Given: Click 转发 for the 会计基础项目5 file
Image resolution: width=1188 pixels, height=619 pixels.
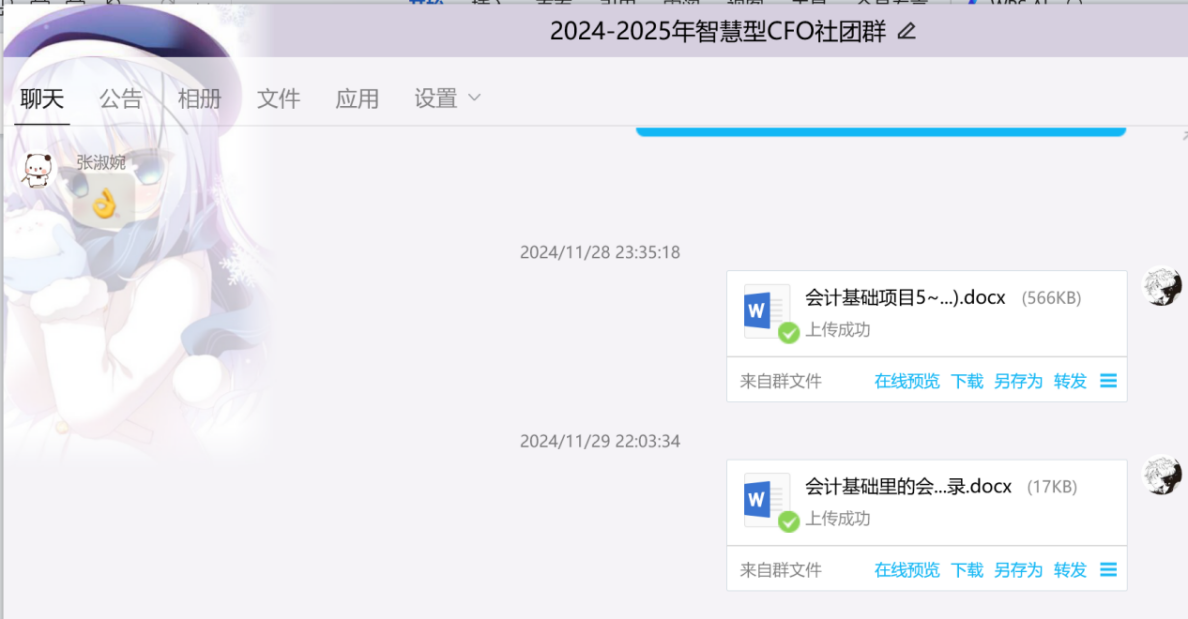Looking at the screenshot, I should click(x=1070, y=381).
